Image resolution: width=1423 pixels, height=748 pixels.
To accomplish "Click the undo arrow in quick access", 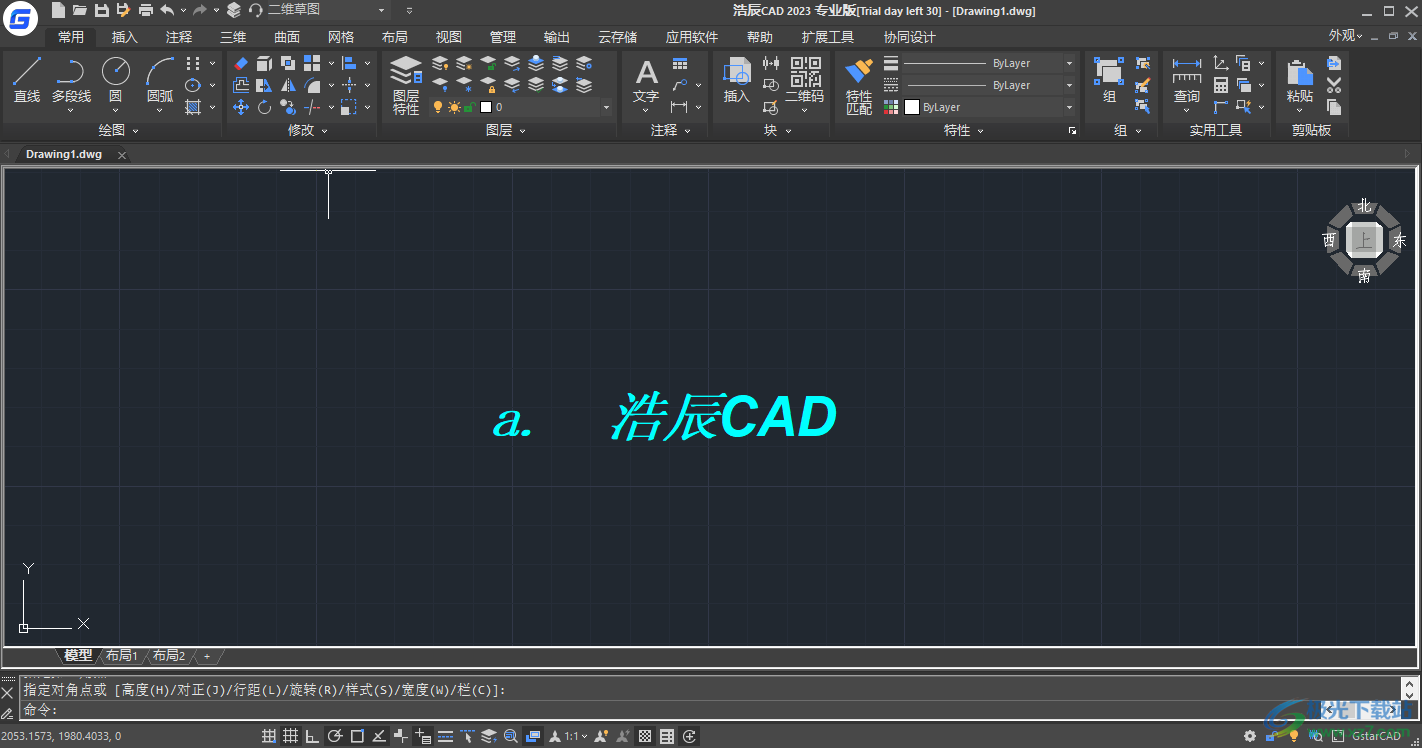I will 167,10.
